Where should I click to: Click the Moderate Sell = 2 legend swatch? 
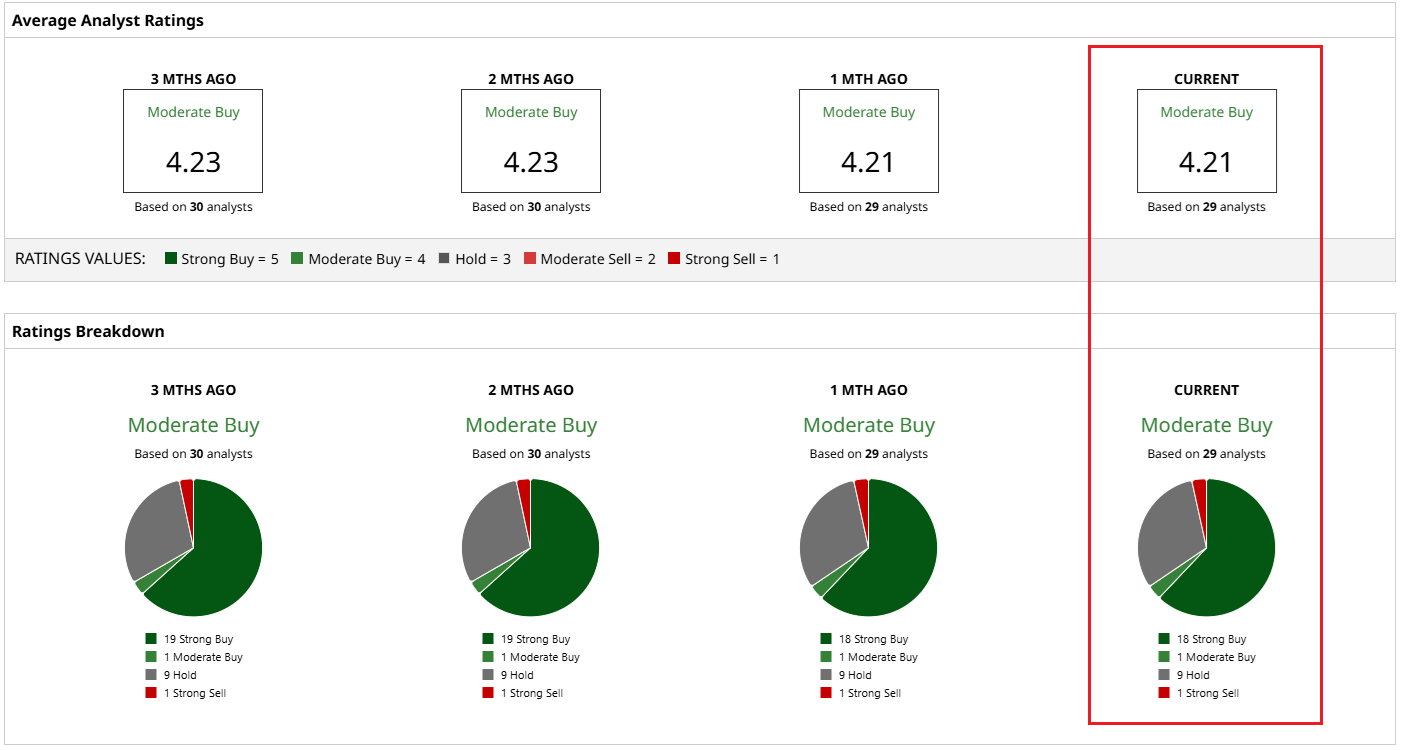(x=530, y=259)
